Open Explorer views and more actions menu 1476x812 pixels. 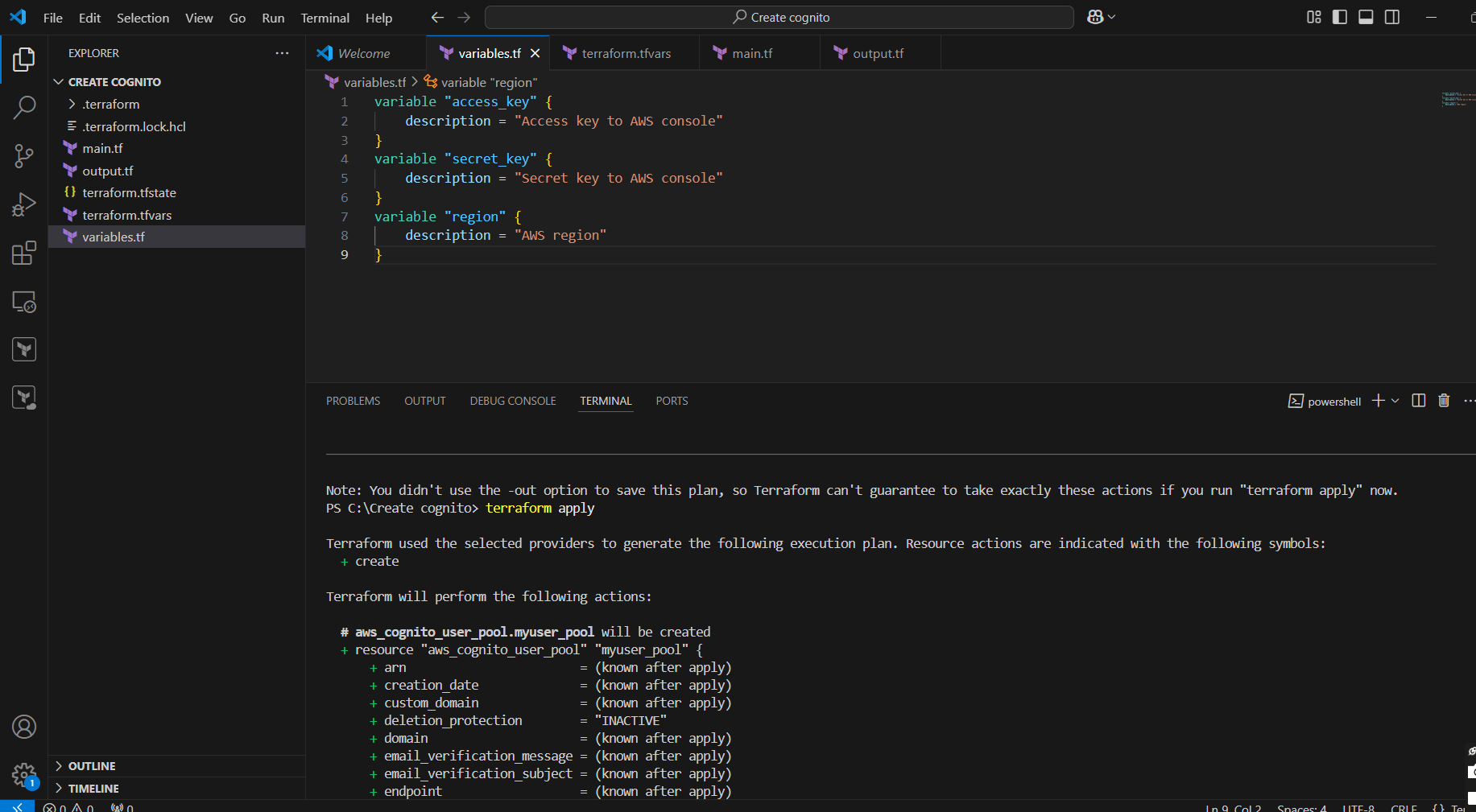282,53
